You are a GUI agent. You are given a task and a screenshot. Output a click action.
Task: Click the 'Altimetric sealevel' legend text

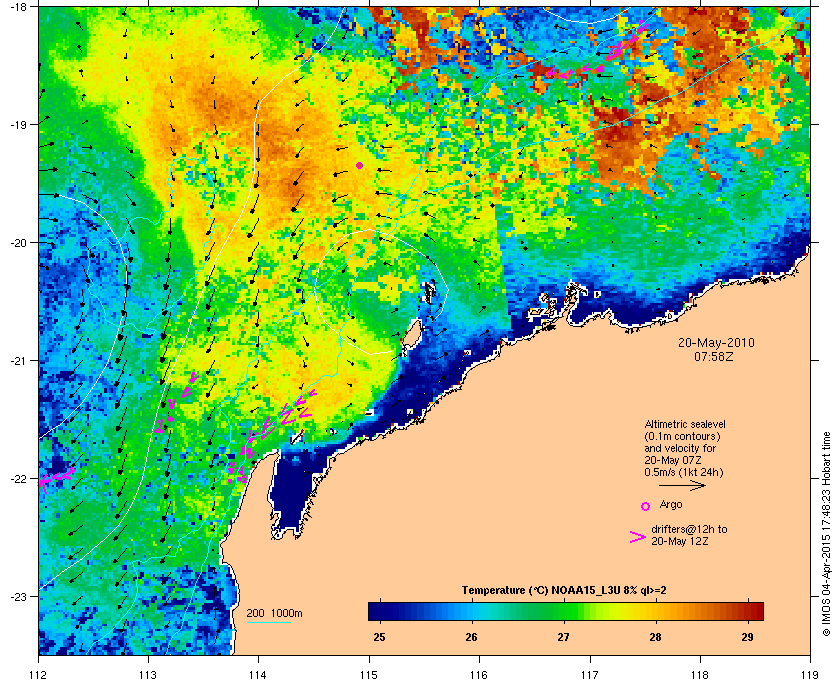pos(685,424)
